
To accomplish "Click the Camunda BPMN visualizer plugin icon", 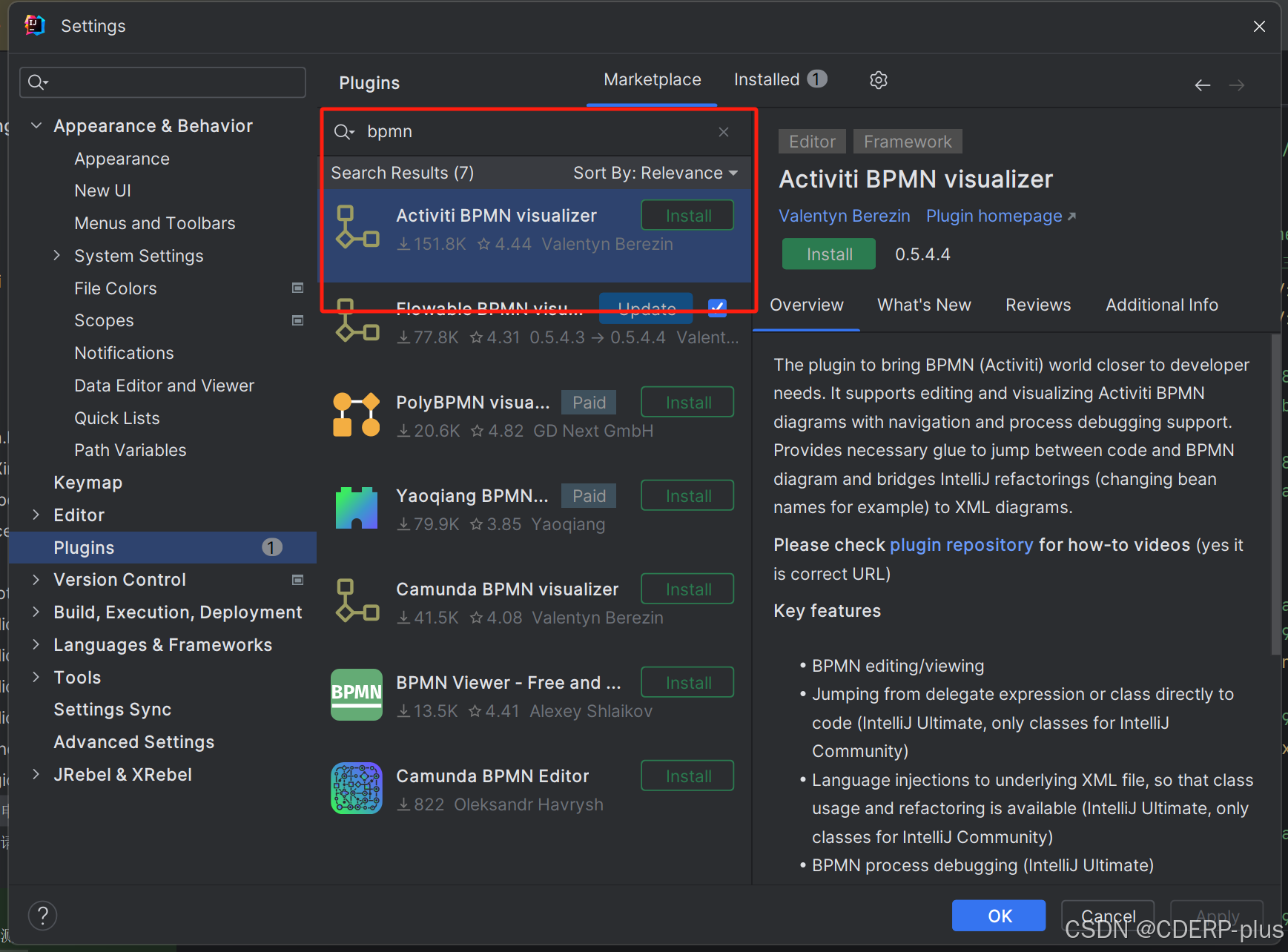I will [x=357, y=601].
